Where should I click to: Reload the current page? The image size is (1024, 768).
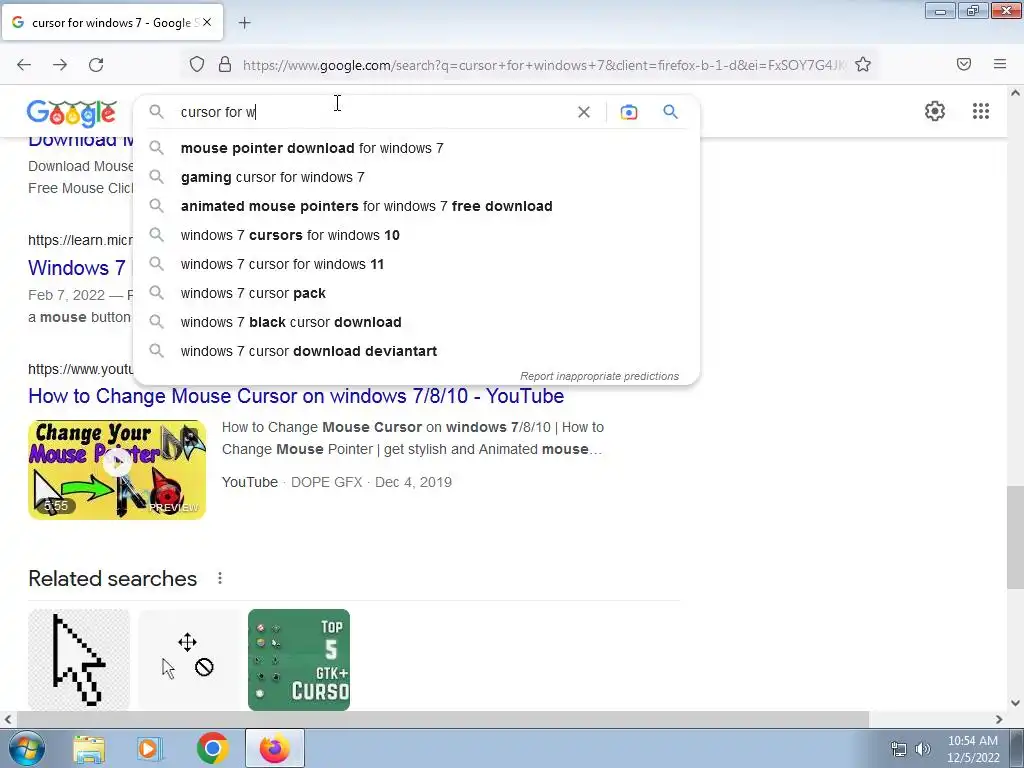pos(96,64)
